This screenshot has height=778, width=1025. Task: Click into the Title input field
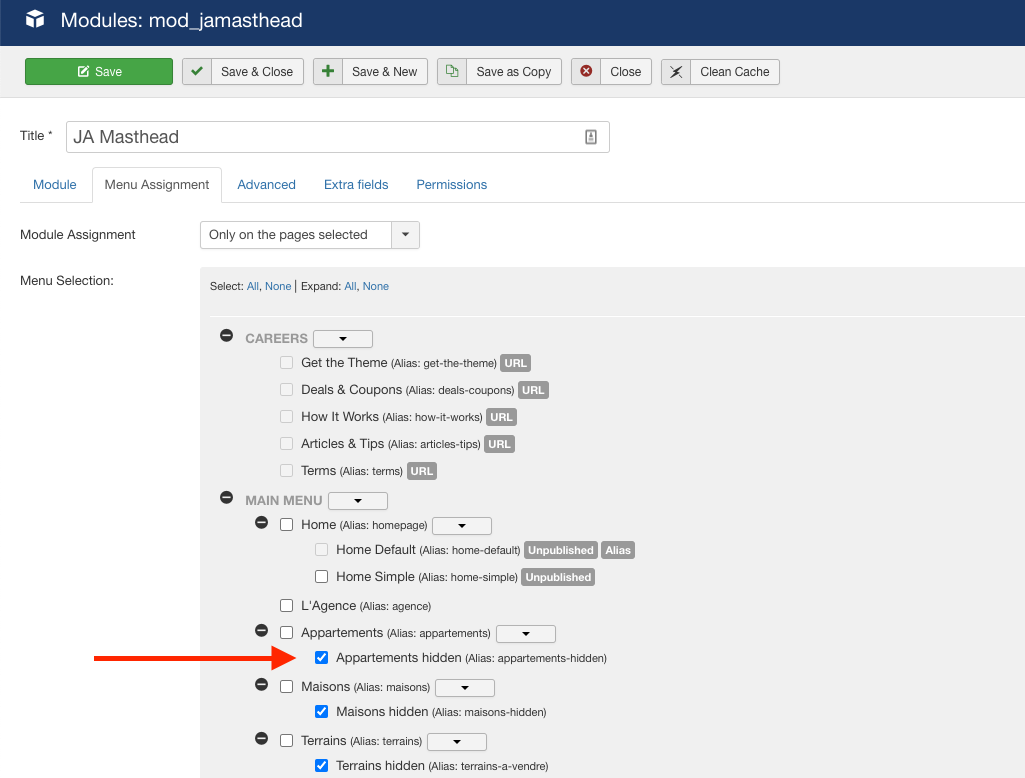click(x=320, y=137)
